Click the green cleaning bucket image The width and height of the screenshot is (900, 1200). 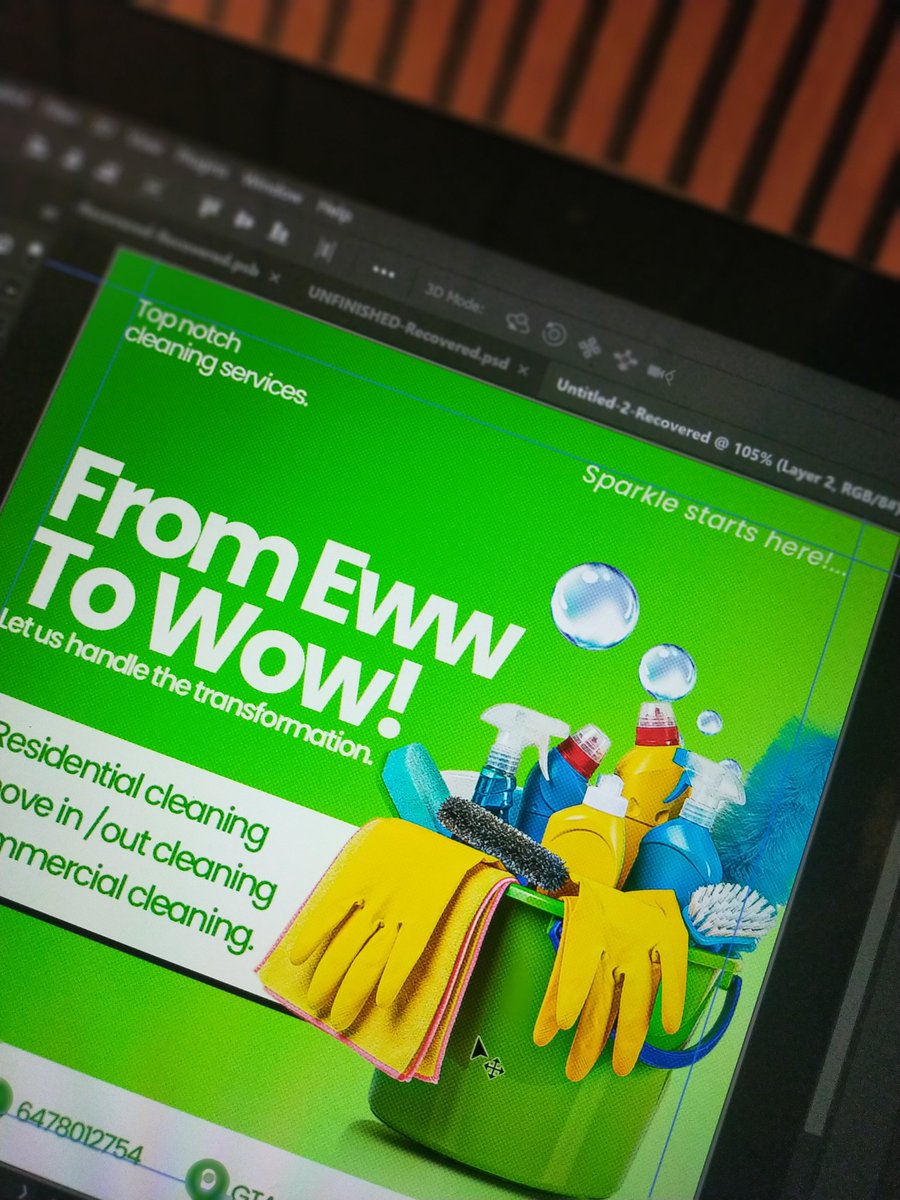540,1040
